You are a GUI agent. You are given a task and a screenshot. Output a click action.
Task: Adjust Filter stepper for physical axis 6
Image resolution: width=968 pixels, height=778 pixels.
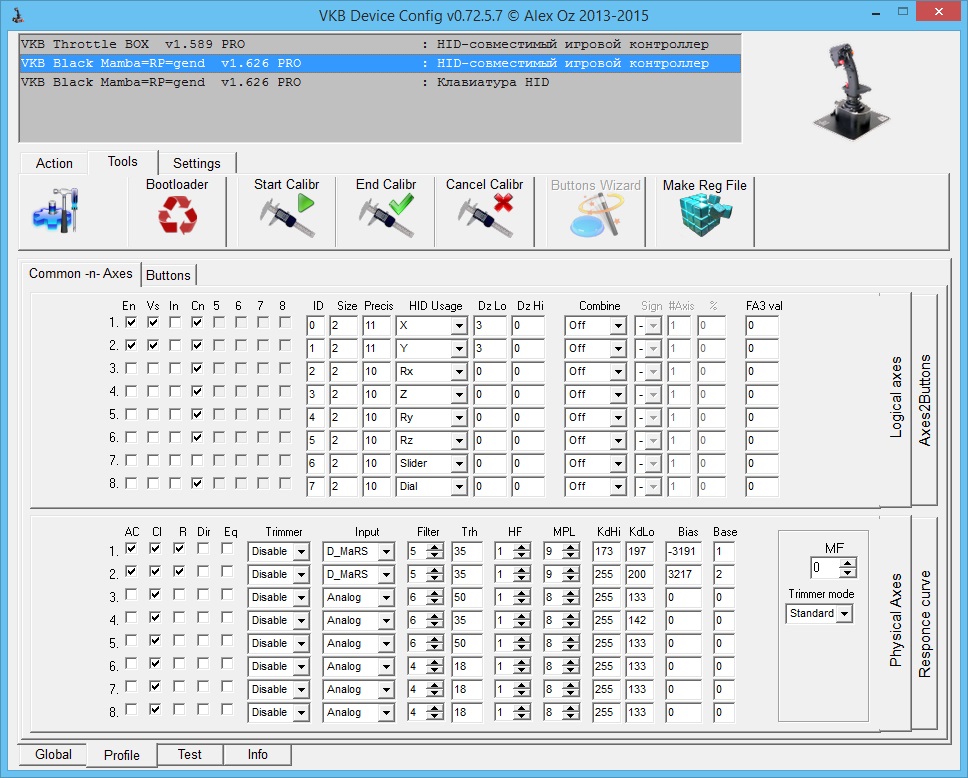(435, 666)
